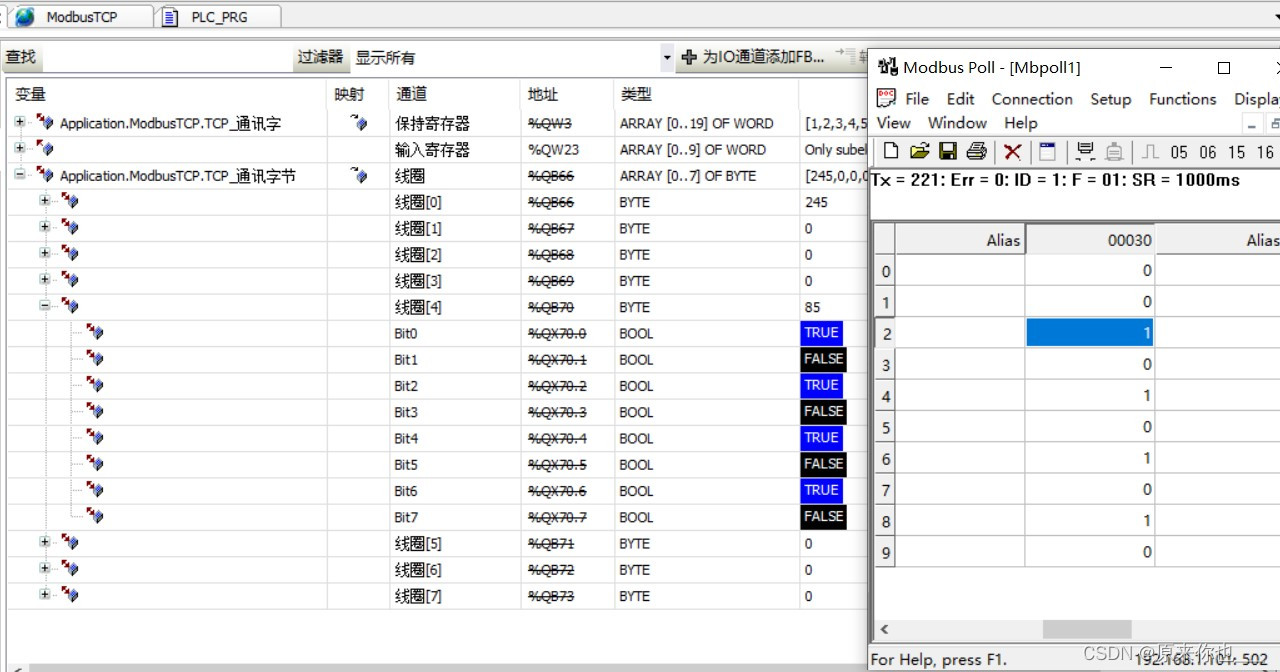
Task: Expand the 线圈[1] node
Action: [45, 227]
